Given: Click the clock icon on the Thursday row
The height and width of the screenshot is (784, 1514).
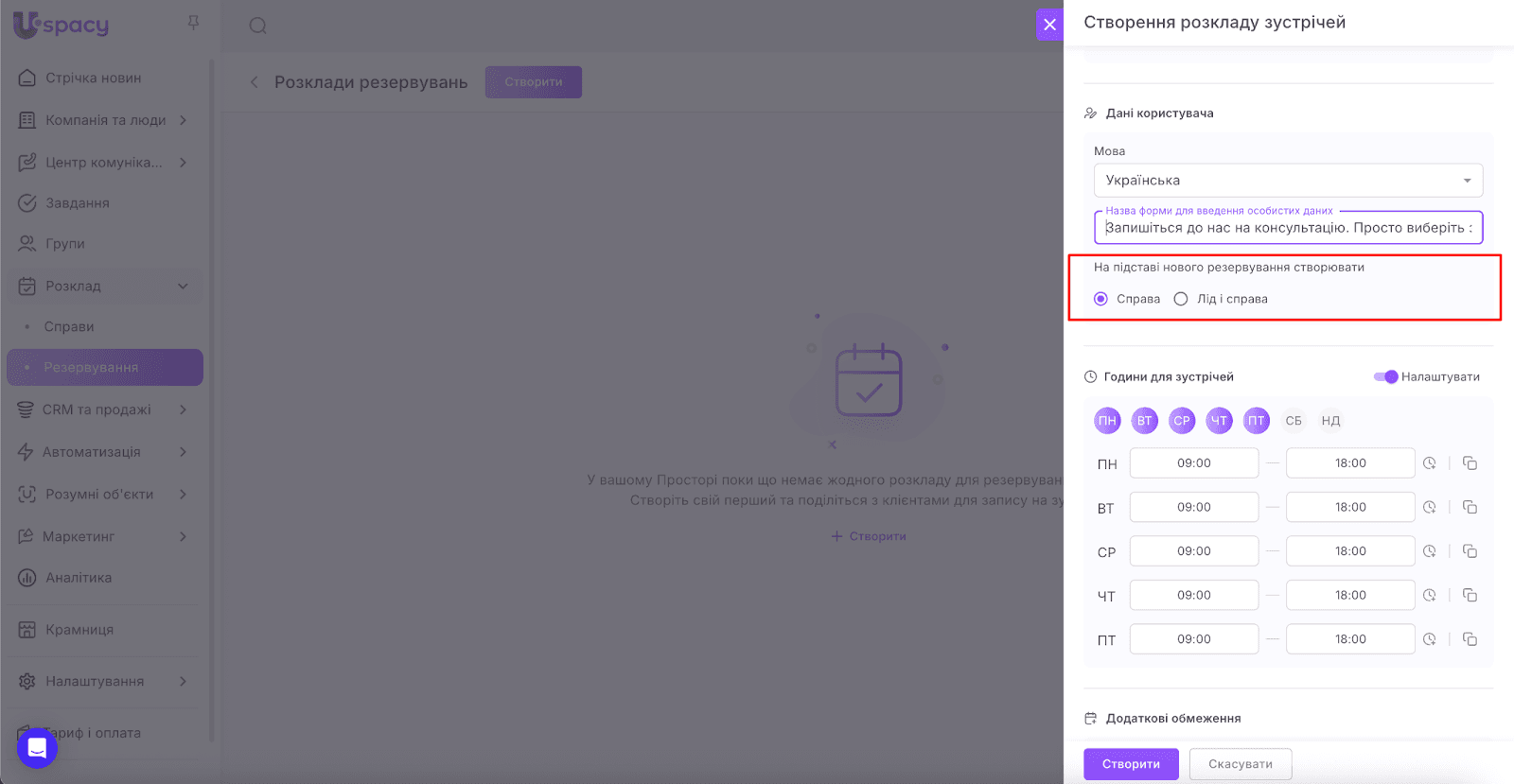Looking at the screenshot, I should 1430,596.
